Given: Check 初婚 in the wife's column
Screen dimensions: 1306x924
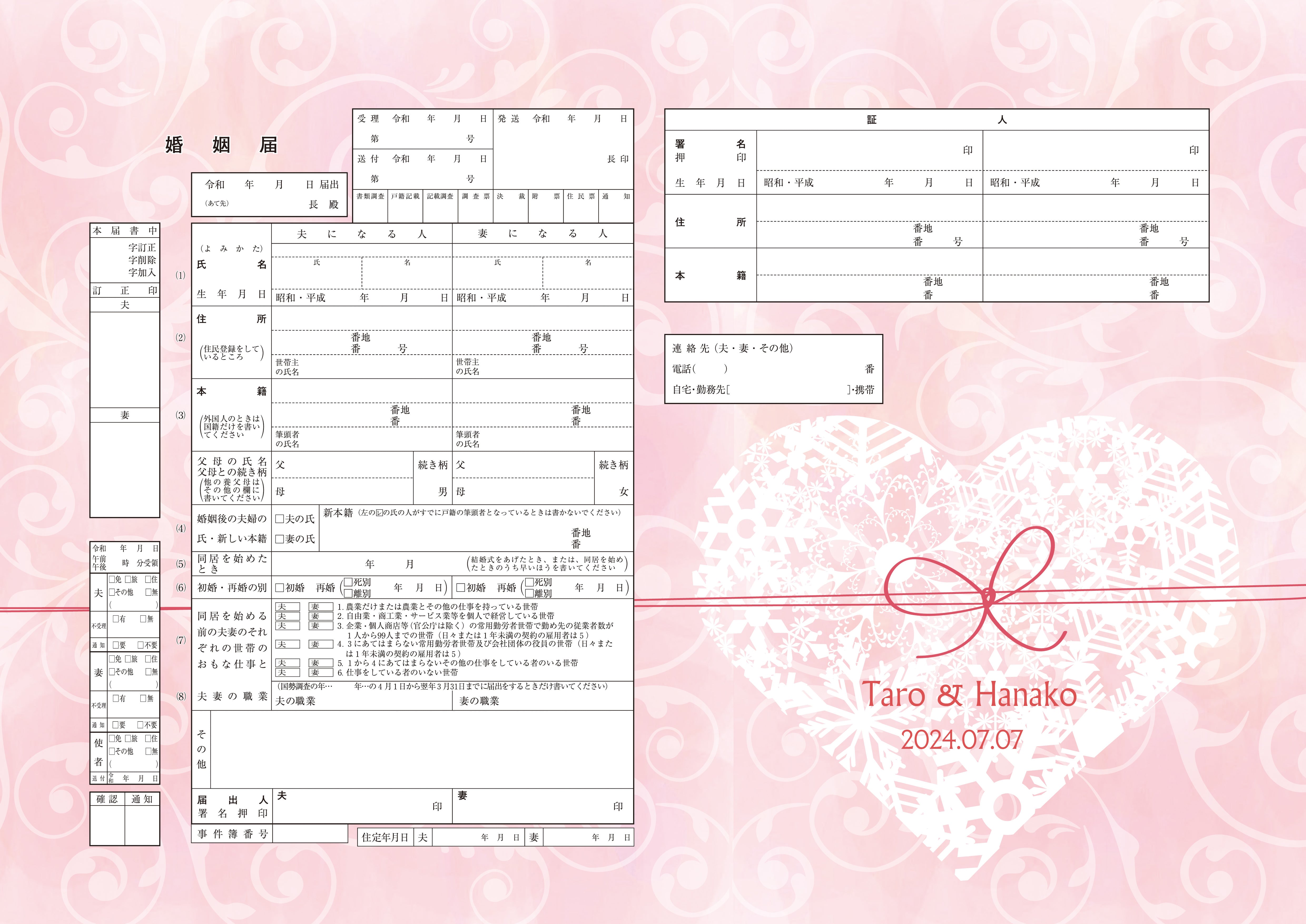Looking at the screenshot, I should pos(461,588).
